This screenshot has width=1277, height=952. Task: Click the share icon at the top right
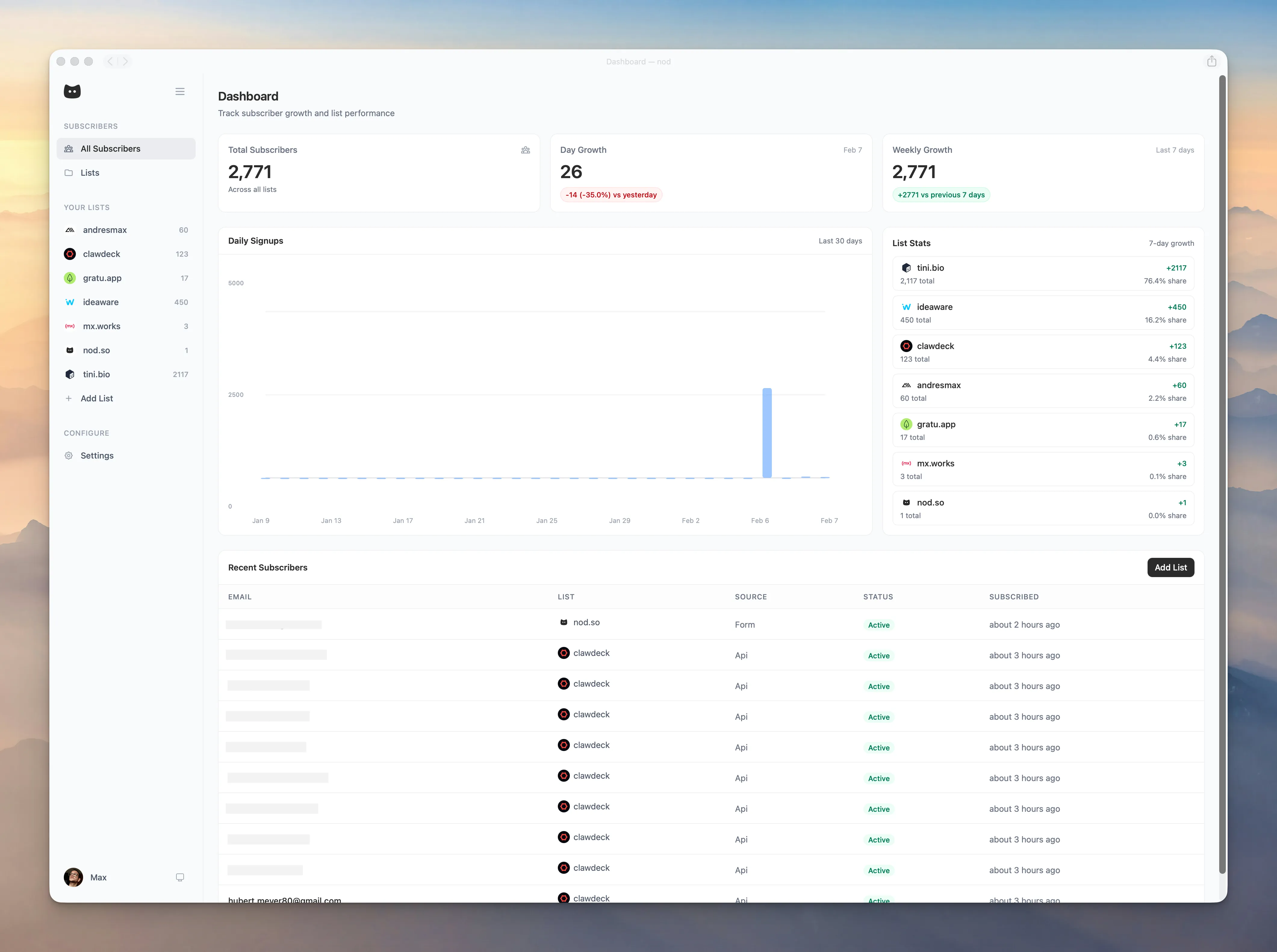point(1211,61)
